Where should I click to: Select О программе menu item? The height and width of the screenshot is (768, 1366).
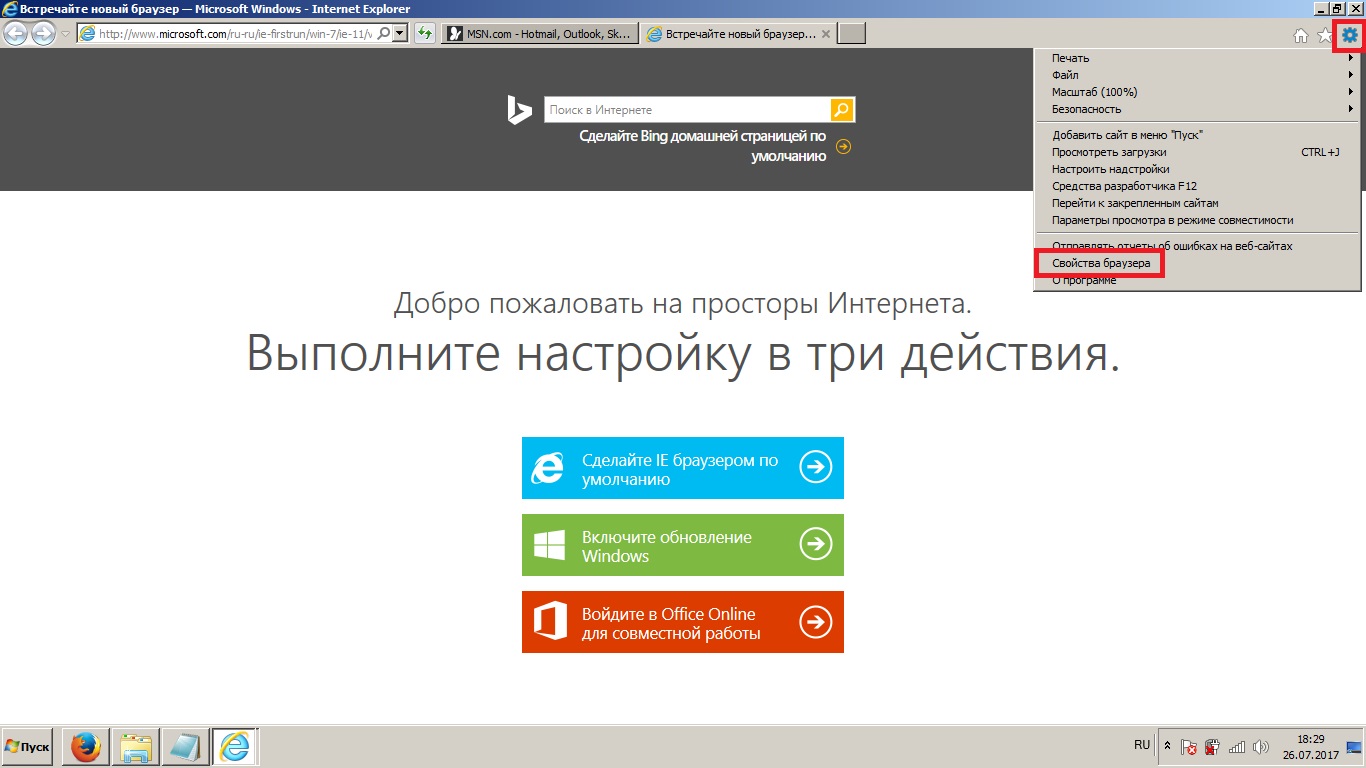click(x=1198, y=280)
